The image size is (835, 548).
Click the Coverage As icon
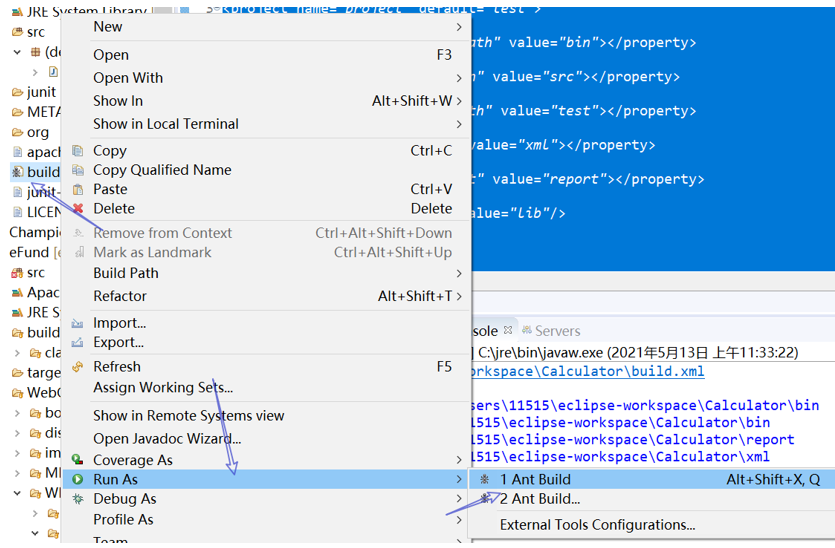point(78,460)
